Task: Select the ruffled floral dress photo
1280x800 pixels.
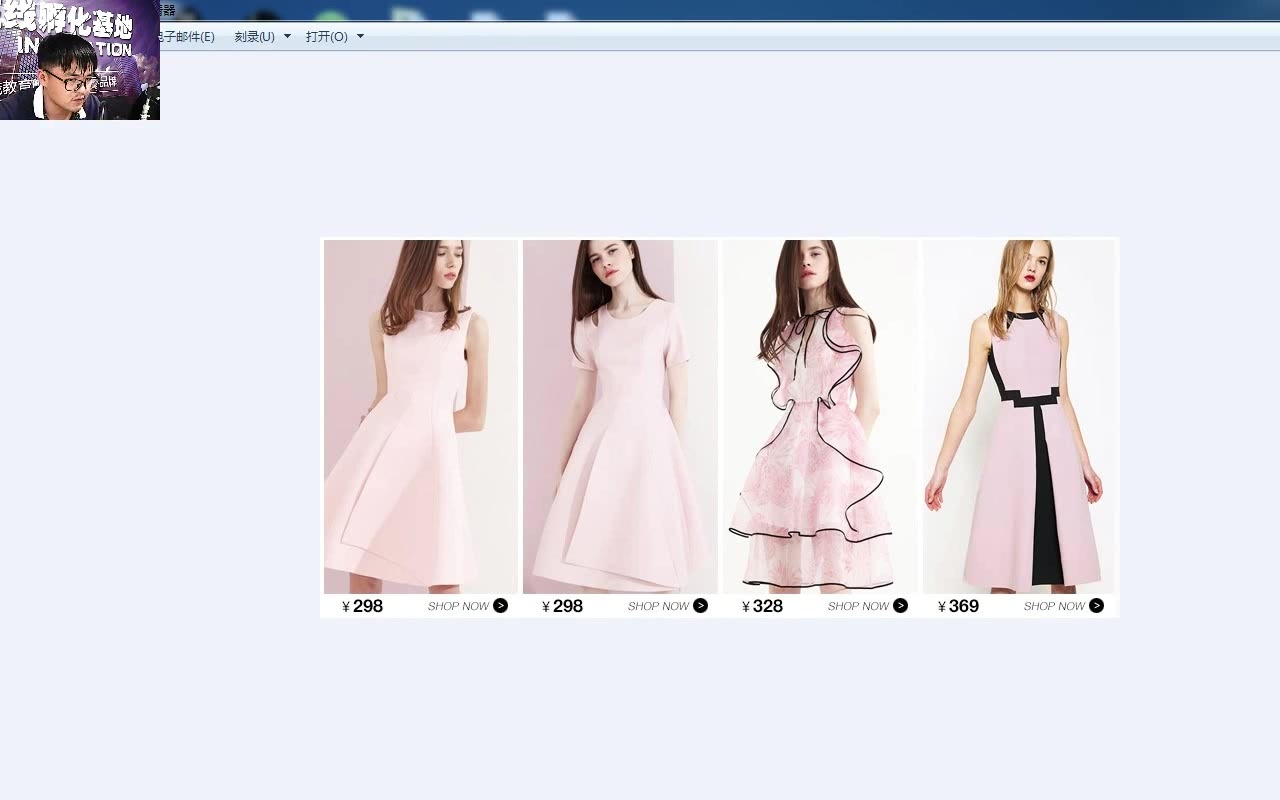Action: point(820,417)
